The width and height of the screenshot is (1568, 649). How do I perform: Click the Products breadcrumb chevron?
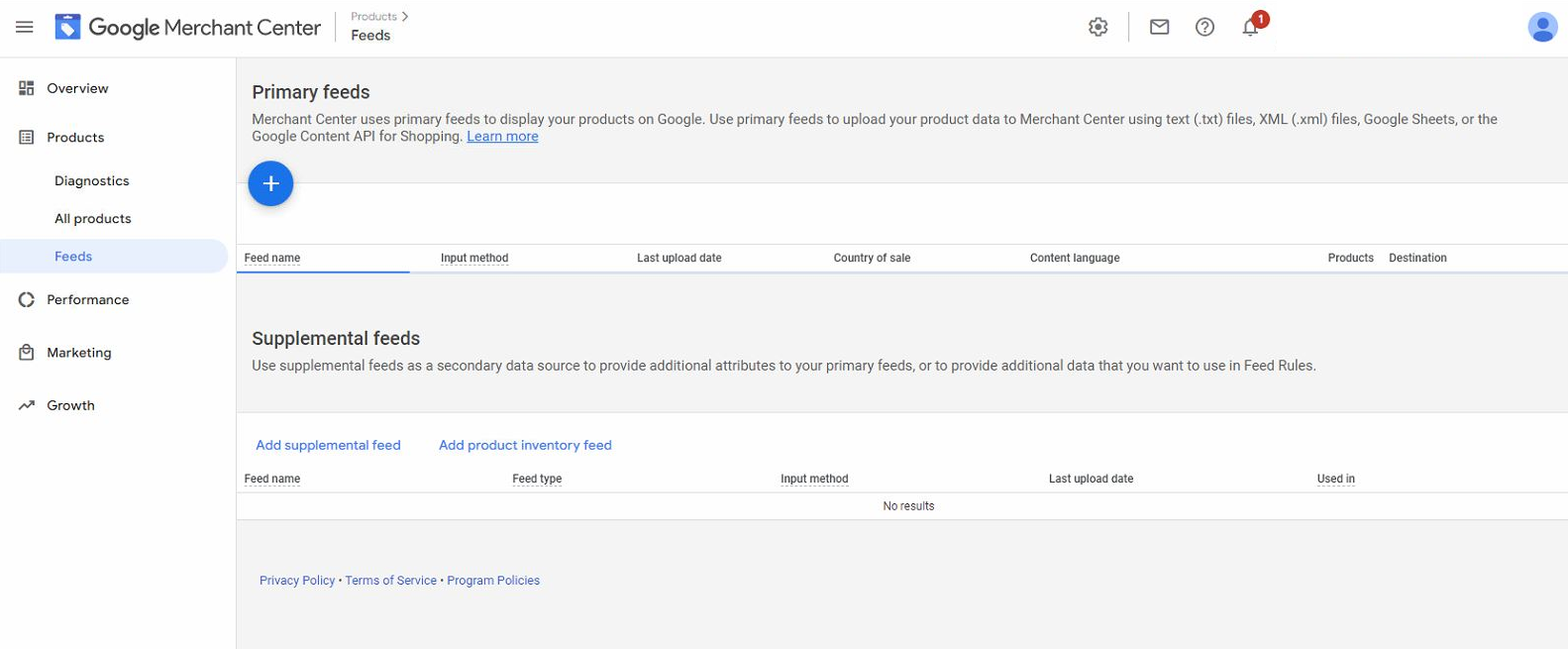click(405, 16)
